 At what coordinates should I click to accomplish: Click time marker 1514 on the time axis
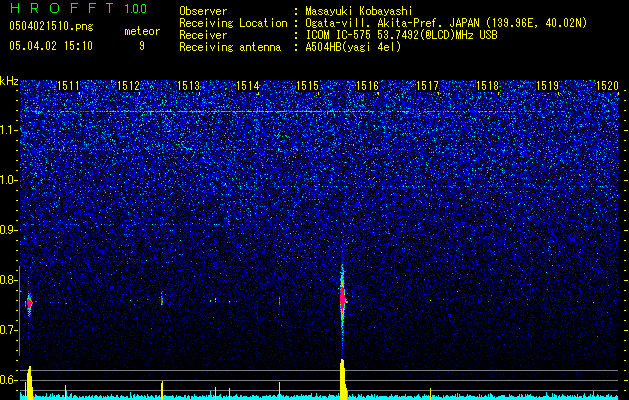click(248, 86)
